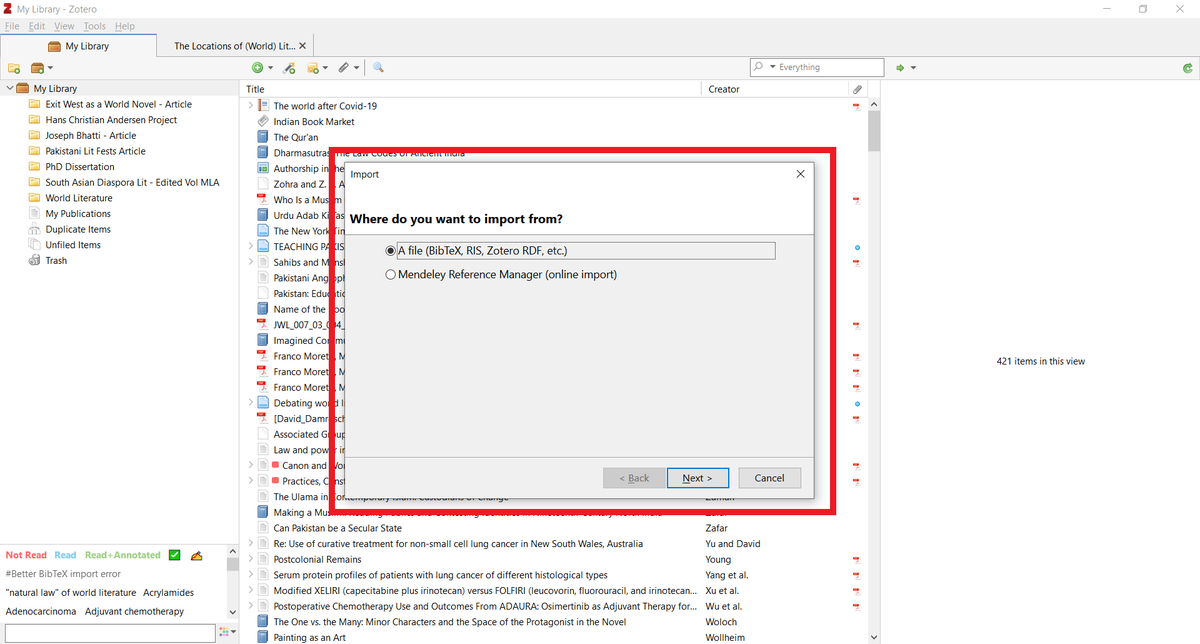Open the Help menu
Viewport: 1200px width, 644px height.
[125, 26]
